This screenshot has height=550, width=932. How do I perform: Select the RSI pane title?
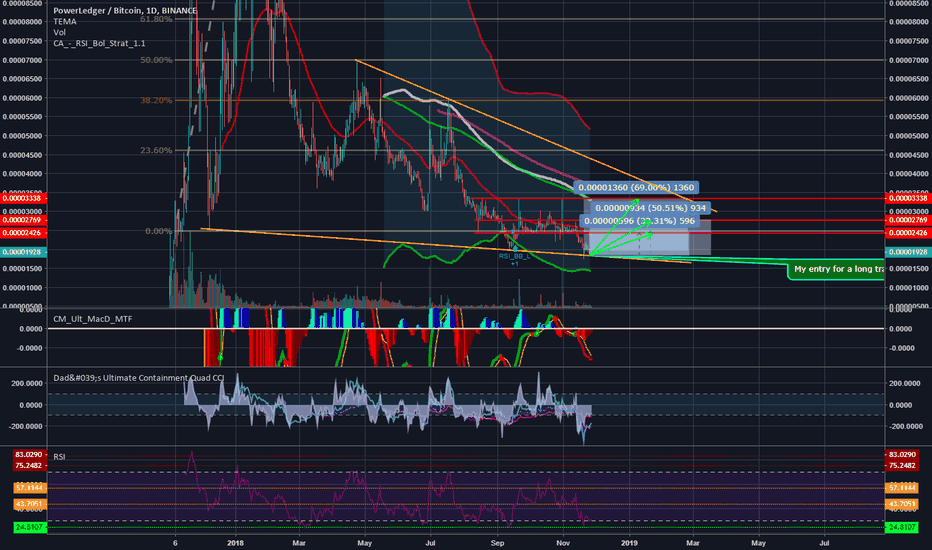(59, 457)
